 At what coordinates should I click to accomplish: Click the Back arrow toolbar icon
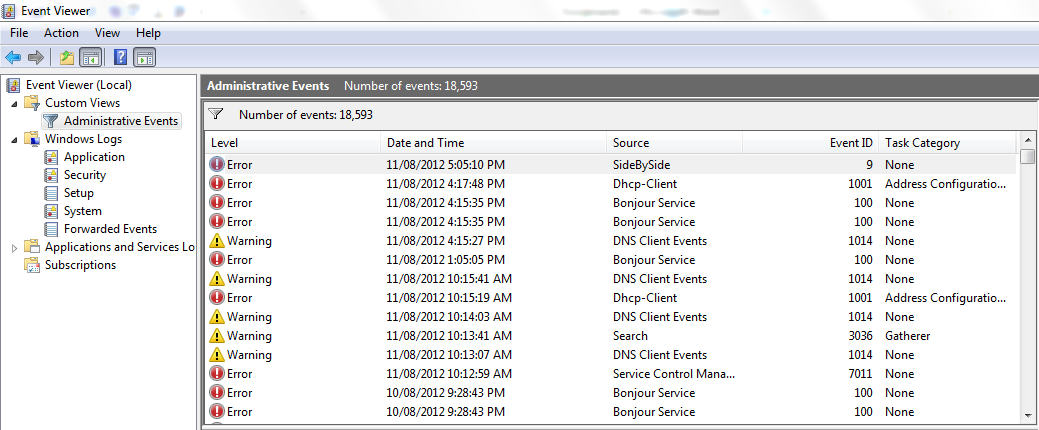click(x=13, y=57)
